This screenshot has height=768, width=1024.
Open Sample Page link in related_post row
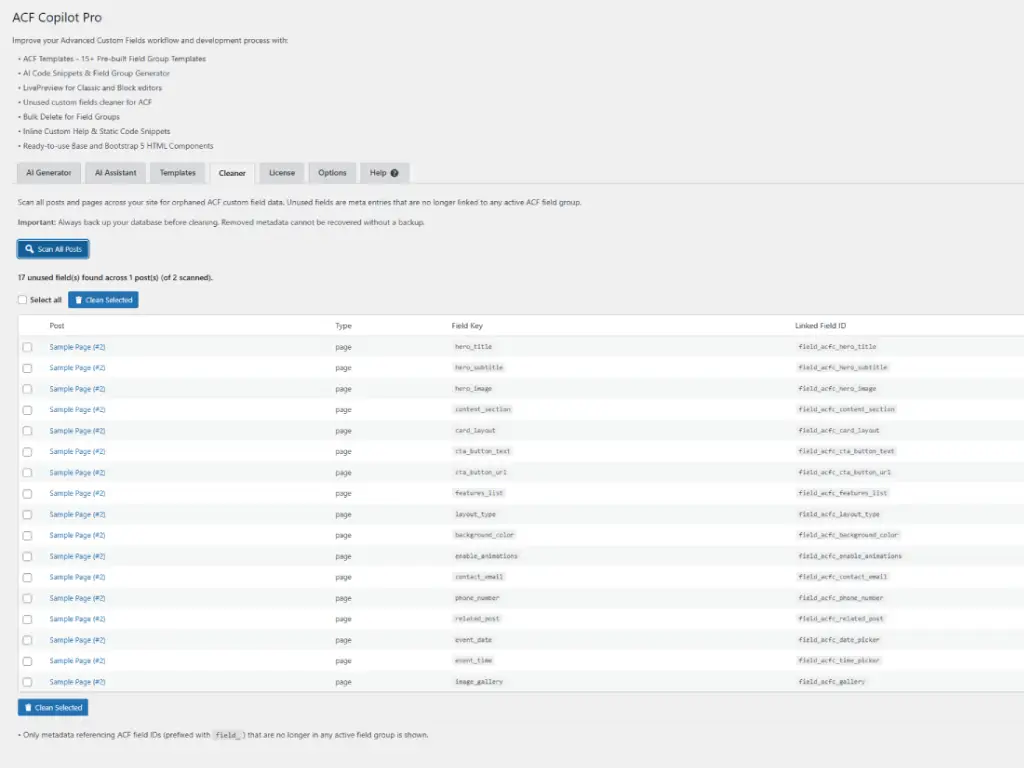click(x=77, y=619)
